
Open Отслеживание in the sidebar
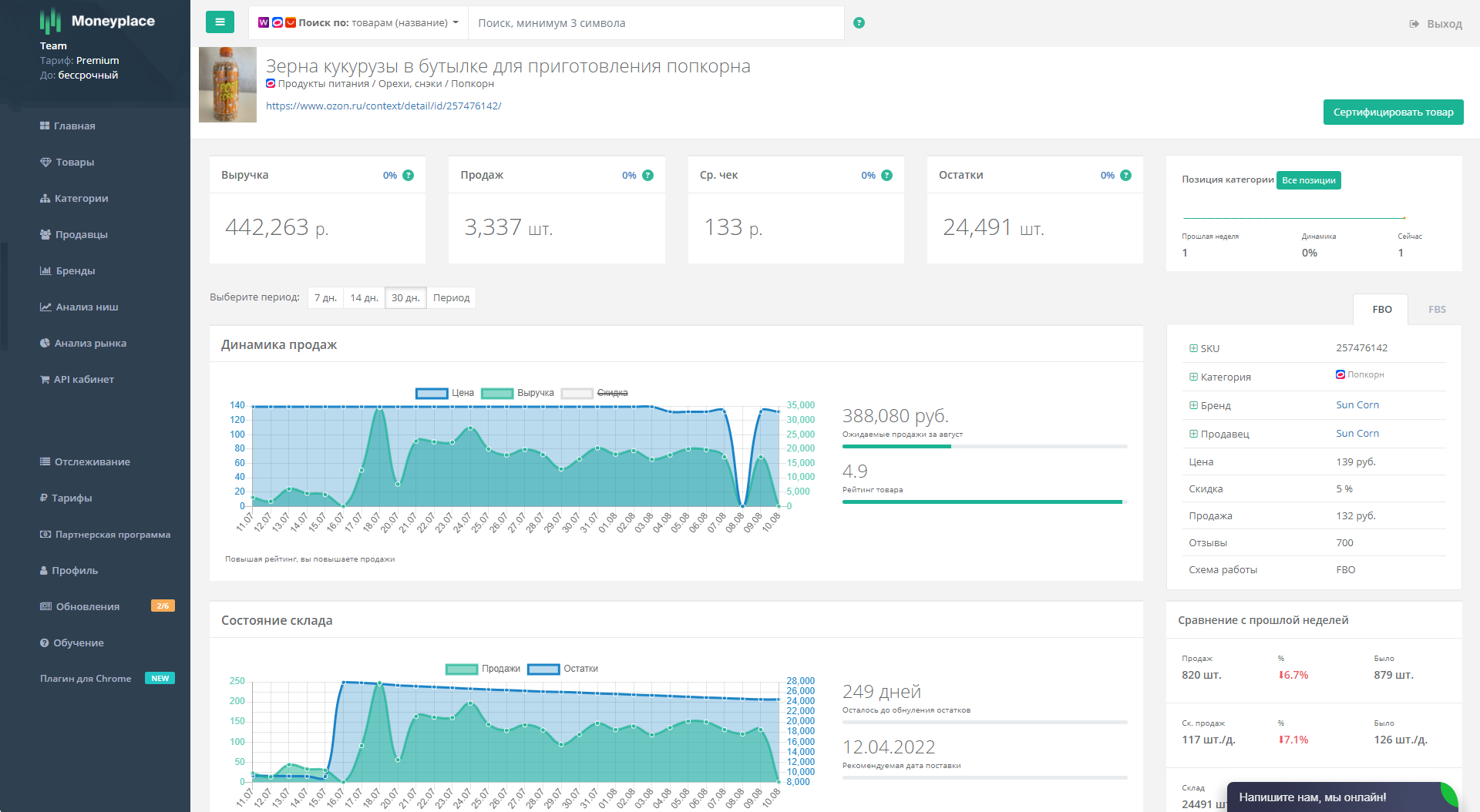tap(92, 461)
